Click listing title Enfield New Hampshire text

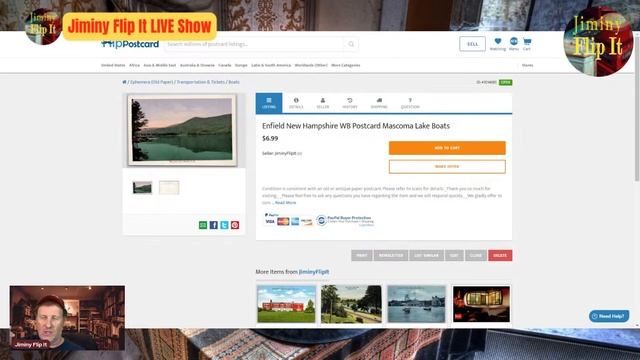[356, 126]
